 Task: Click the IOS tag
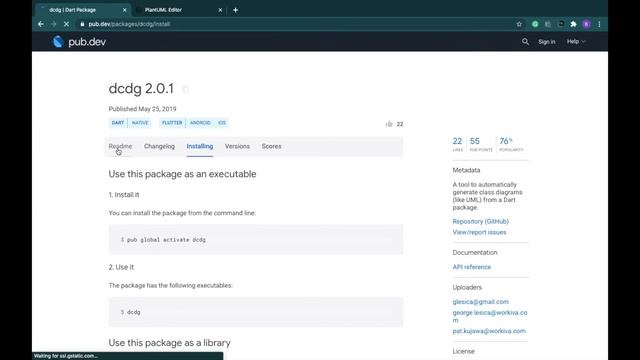222,123
